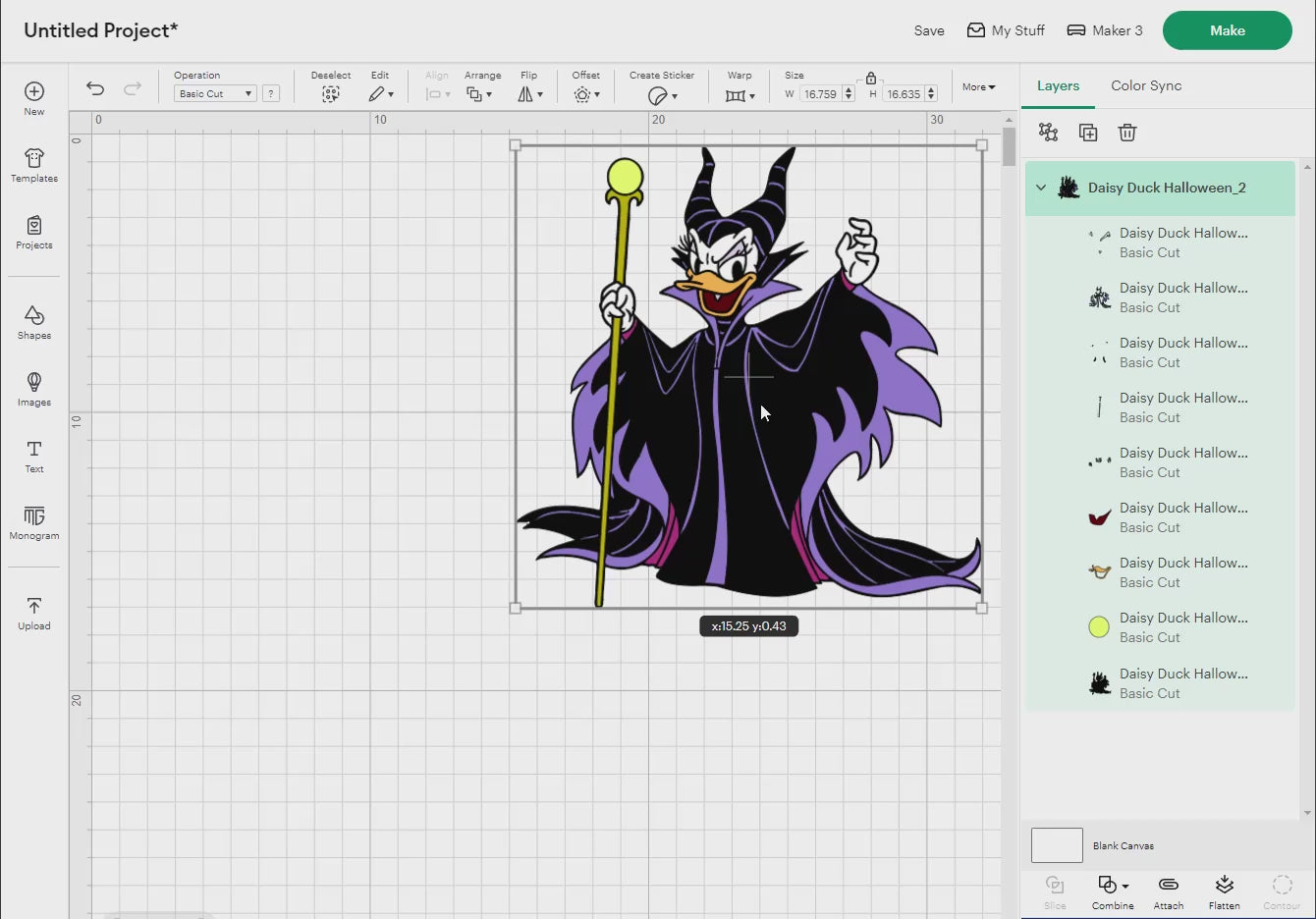Image resolution: width=1316 pixels, height=919 pixels.
Task: Click the height stepper arrows
Action: (931, 94)
